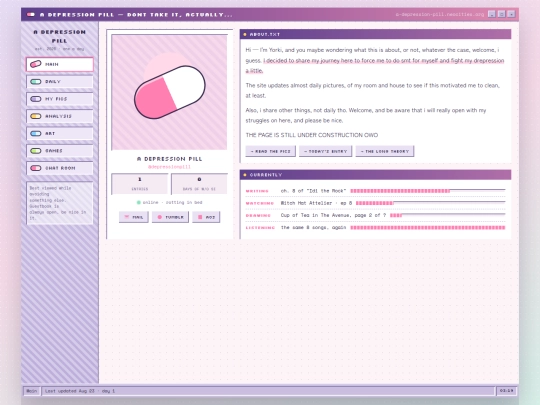This screenshot has height=405, width=540.
Task: Click the Drawing label in Currently
Action: pos(258,216)
